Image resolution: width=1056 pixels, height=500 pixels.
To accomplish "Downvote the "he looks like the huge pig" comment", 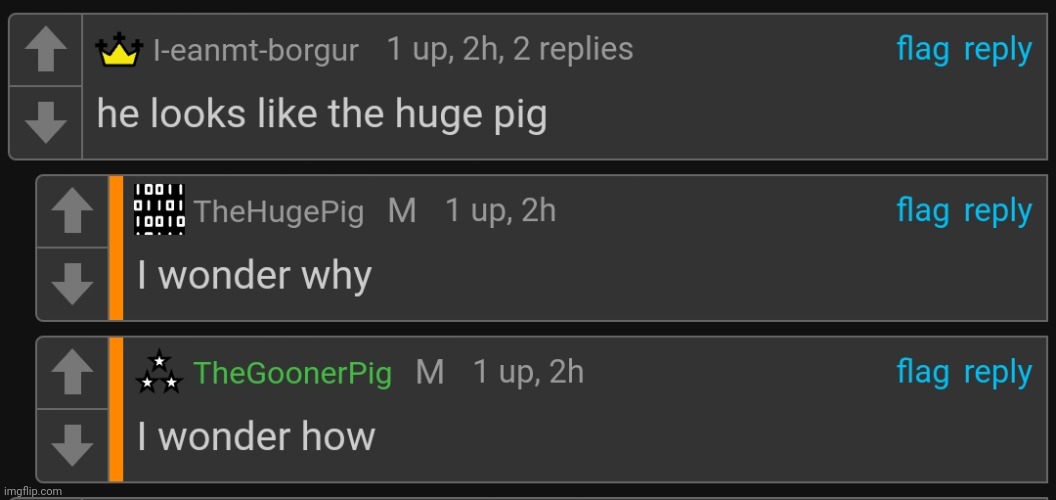I will point(46,123).
